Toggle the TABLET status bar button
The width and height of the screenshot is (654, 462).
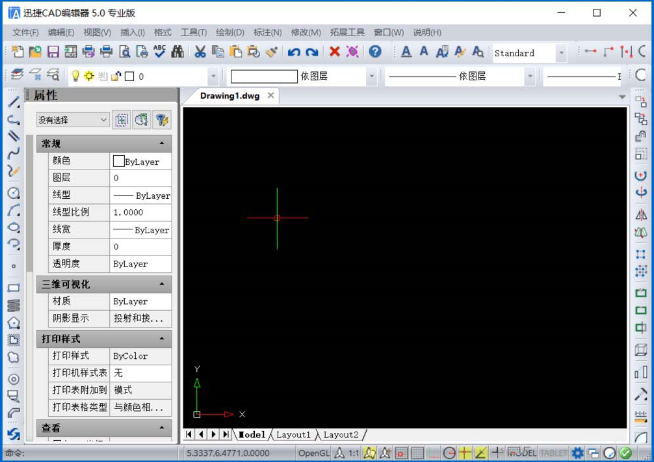(x=555, y=453)
